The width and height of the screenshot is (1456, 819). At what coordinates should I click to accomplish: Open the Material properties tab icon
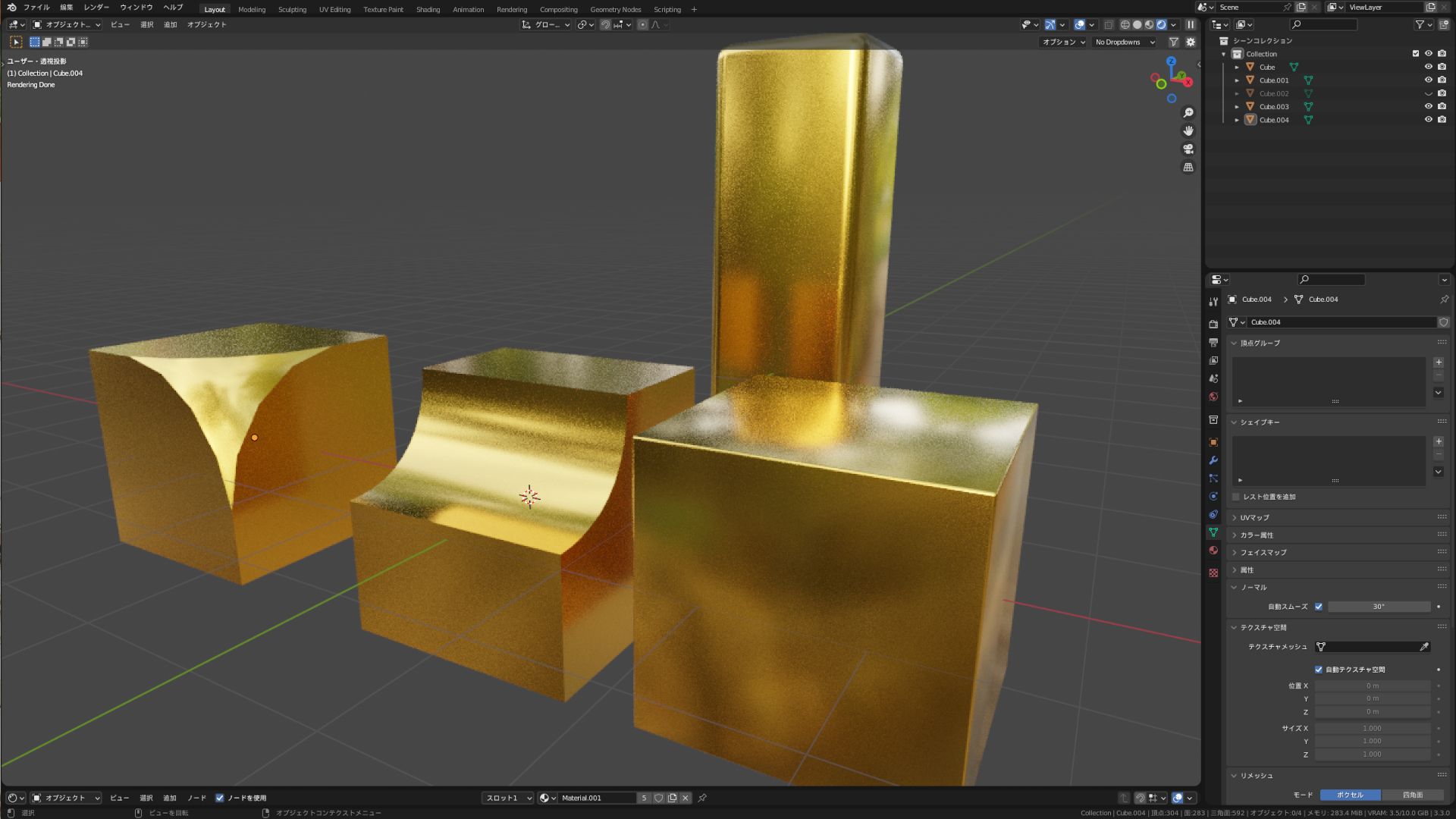(x=1213, y=551)
